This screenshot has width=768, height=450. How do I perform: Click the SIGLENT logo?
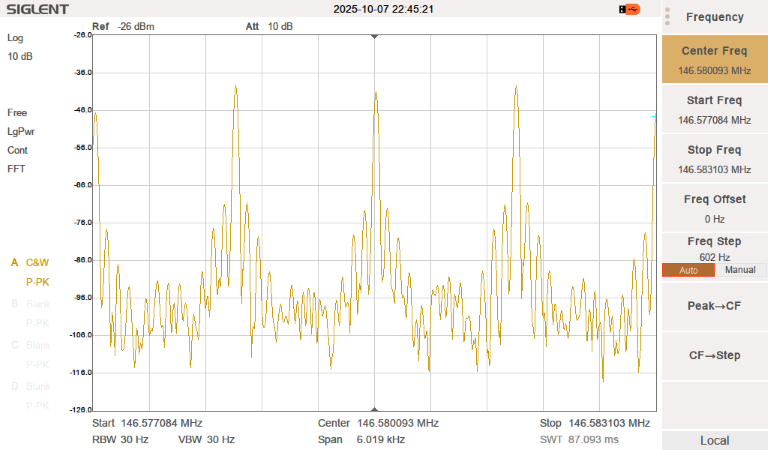36,10
